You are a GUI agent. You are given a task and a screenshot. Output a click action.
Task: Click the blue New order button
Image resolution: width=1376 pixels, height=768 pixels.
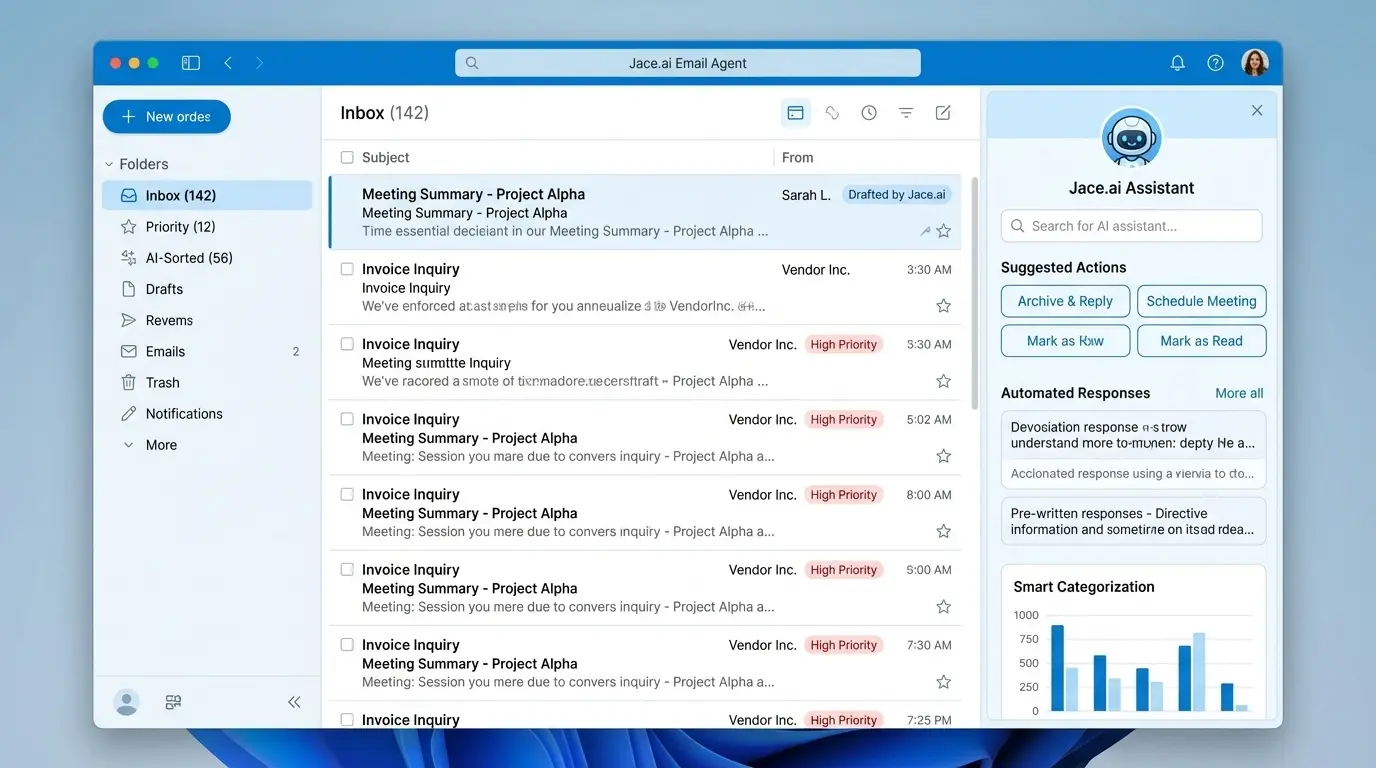click(x=167, y=117)
